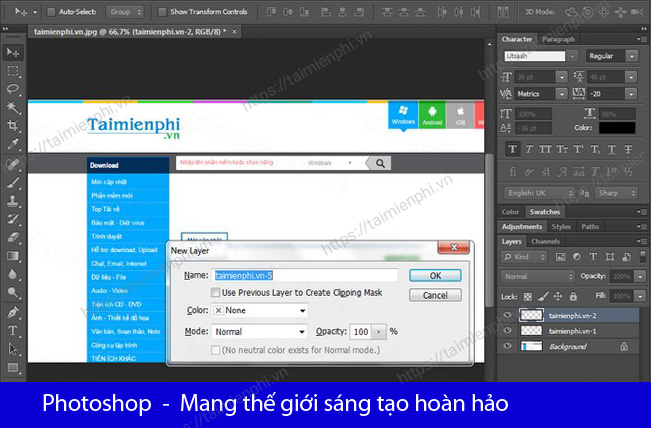Select the Blur tool

pyautogui.click(x=13, y=274)
